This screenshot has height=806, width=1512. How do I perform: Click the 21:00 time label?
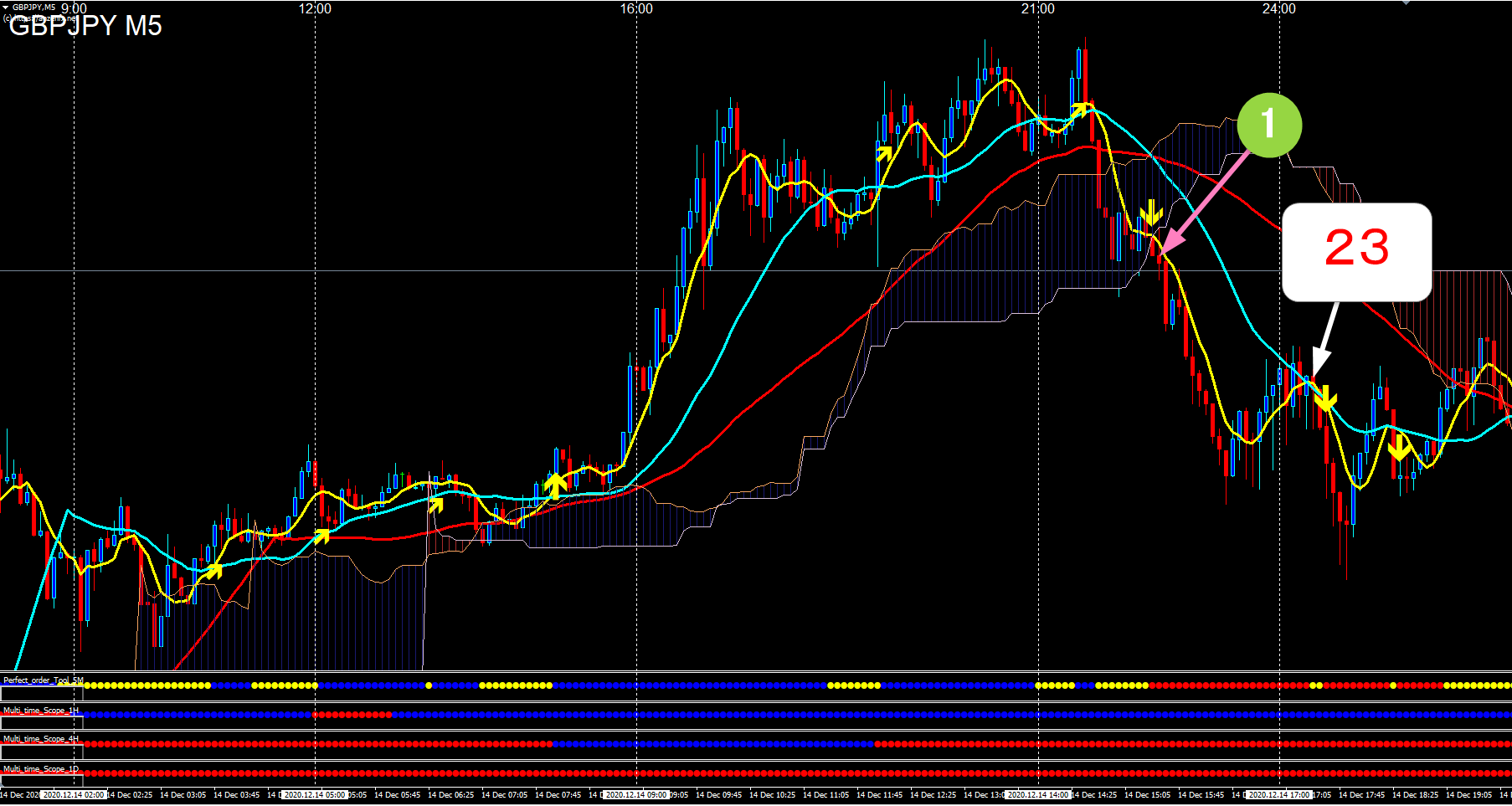pos(1038,8)
